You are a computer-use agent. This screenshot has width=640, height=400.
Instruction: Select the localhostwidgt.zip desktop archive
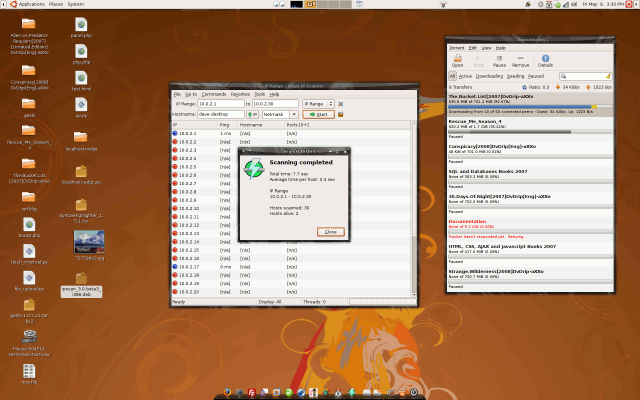pyautogui.click(x=81, y=175)
